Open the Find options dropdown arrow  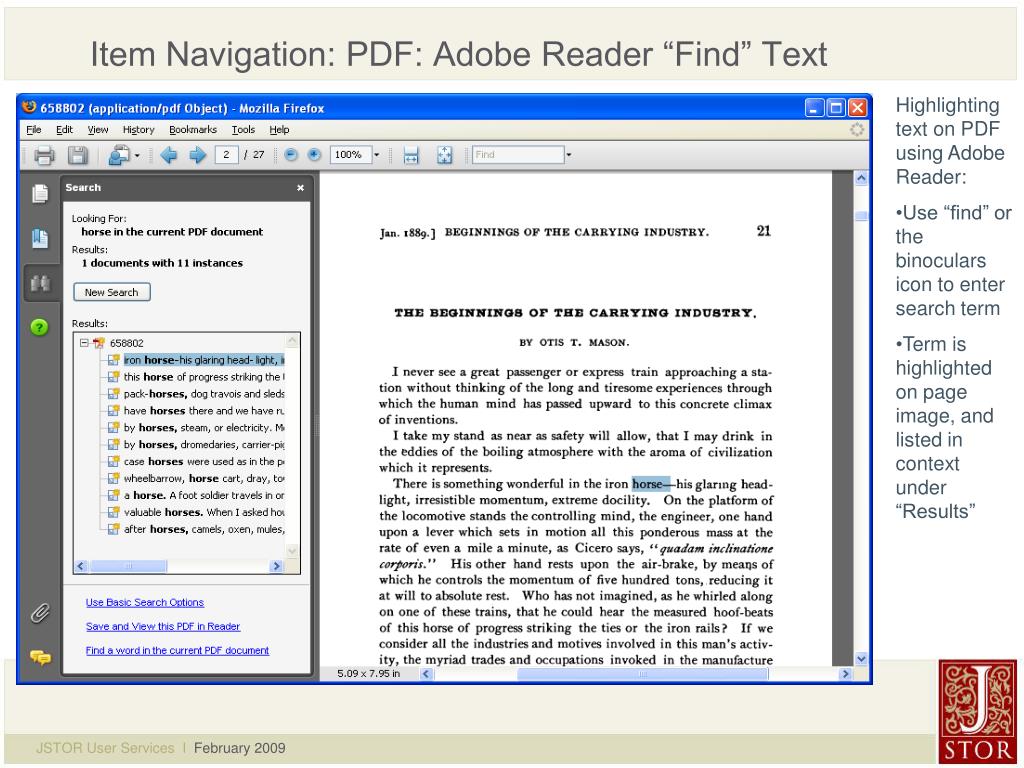568,155
